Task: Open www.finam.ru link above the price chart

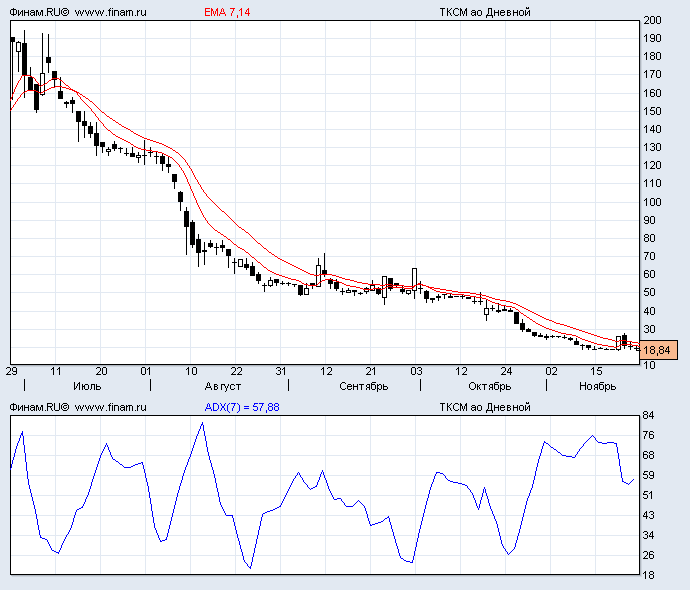Action: click(x=111, y=12)
